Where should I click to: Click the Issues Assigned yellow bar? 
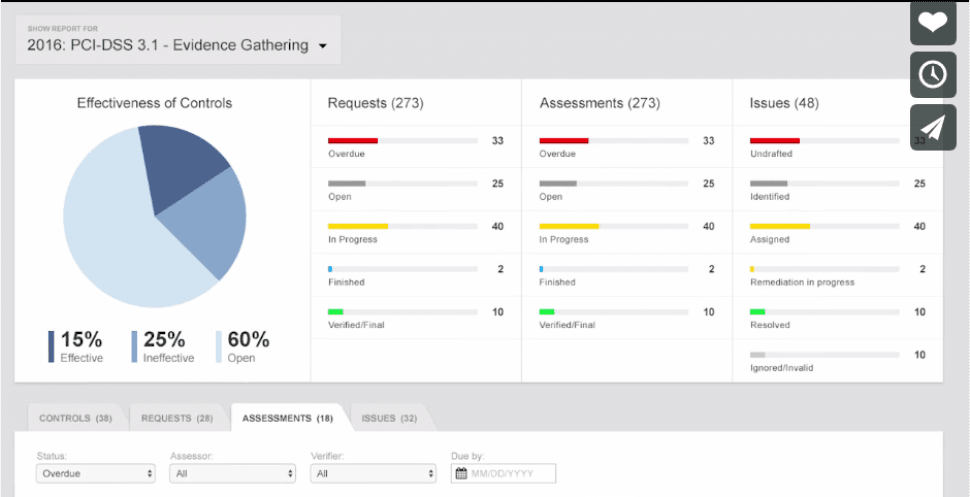tap(780, 227)
